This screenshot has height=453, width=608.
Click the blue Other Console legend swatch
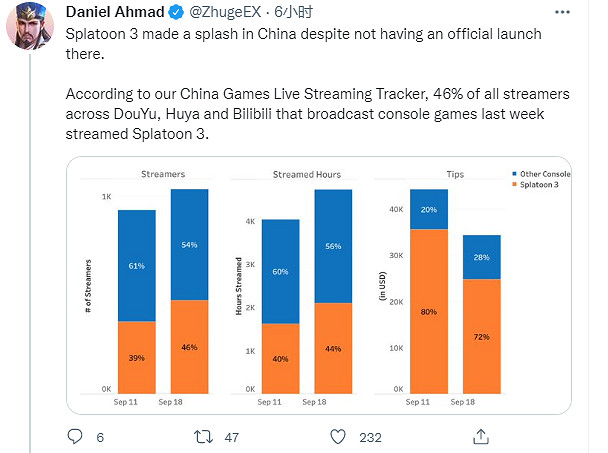(x=512, y=174)
